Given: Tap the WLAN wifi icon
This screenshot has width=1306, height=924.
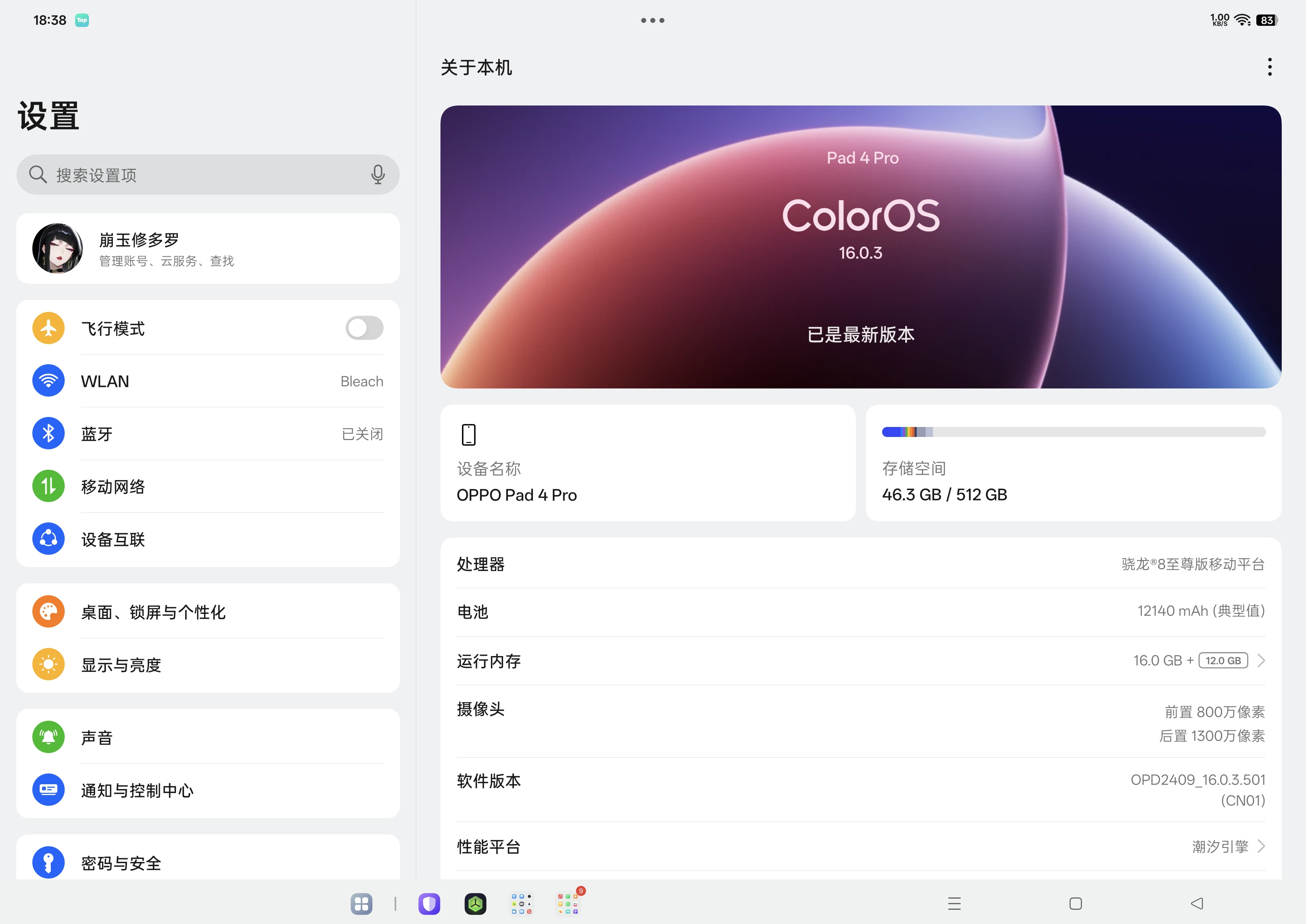Looking at the screenshot, I should pyautogui.click(x=49, y=381).
